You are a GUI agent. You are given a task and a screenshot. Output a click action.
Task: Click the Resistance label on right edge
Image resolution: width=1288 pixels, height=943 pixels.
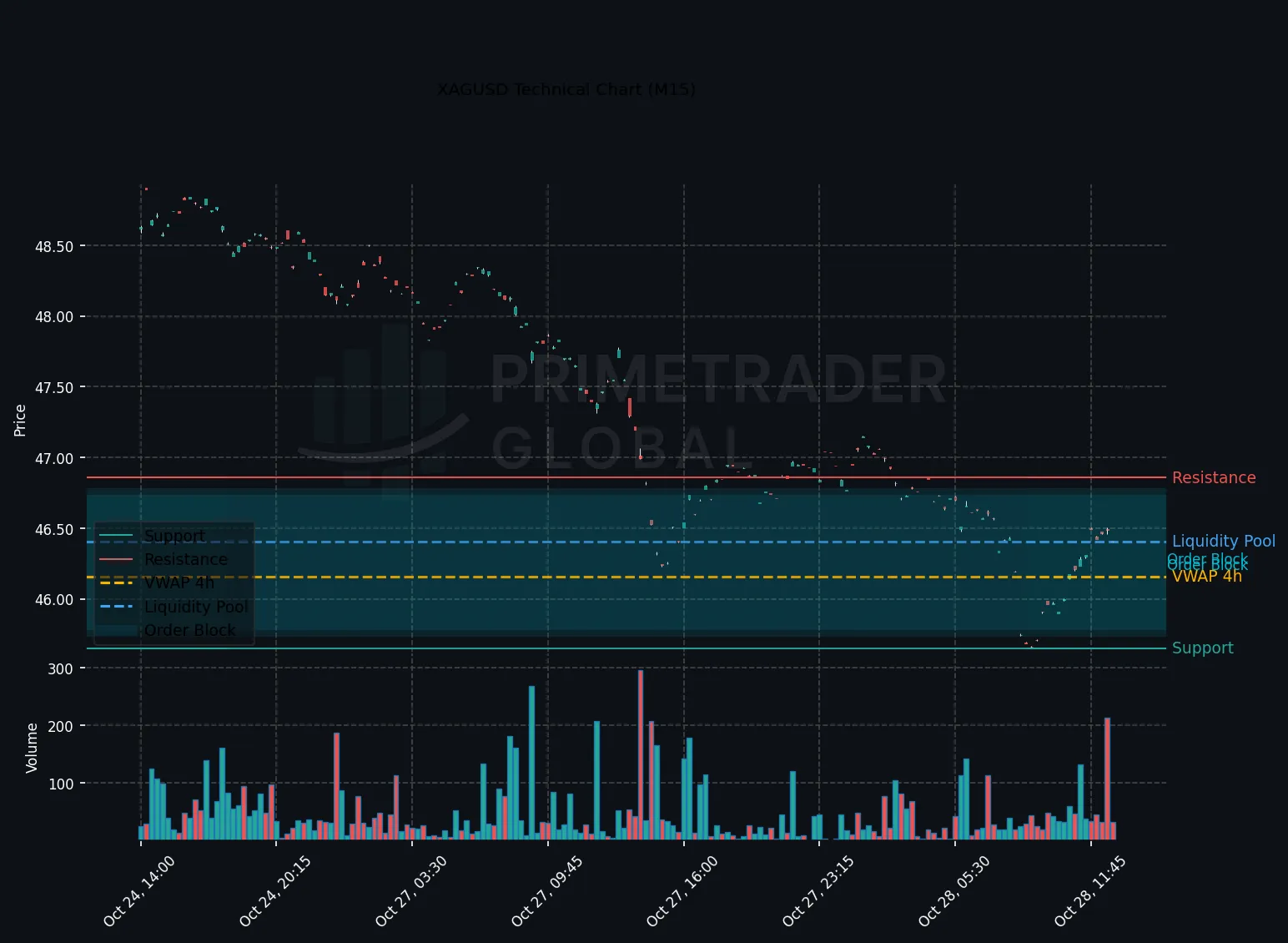(x=1213, y=477)
